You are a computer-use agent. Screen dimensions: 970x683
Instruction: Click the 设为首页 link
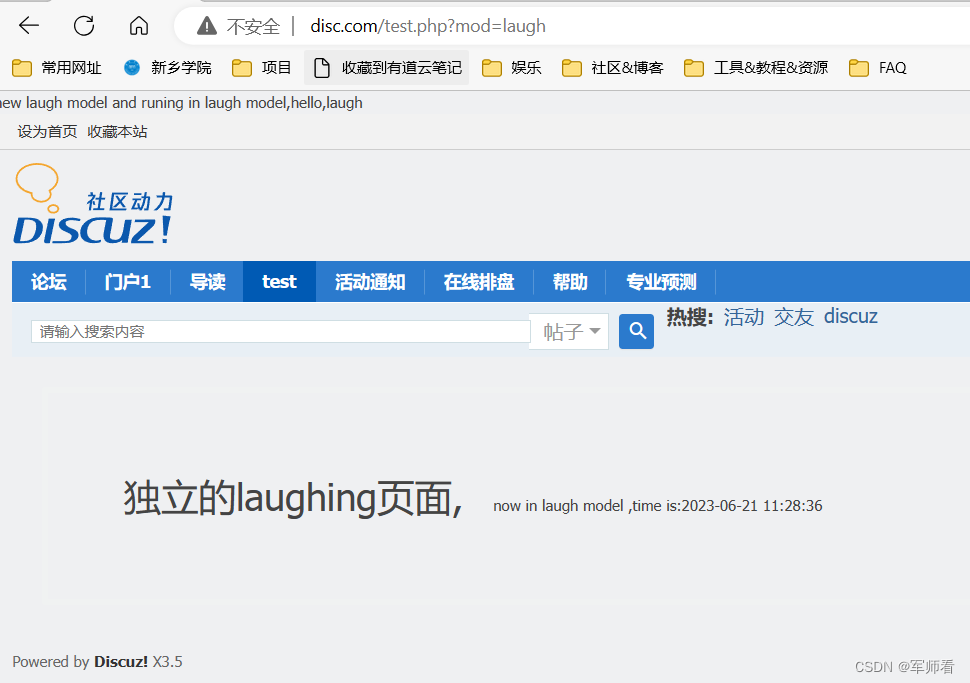pyautogui.click(x=47, y=130)
